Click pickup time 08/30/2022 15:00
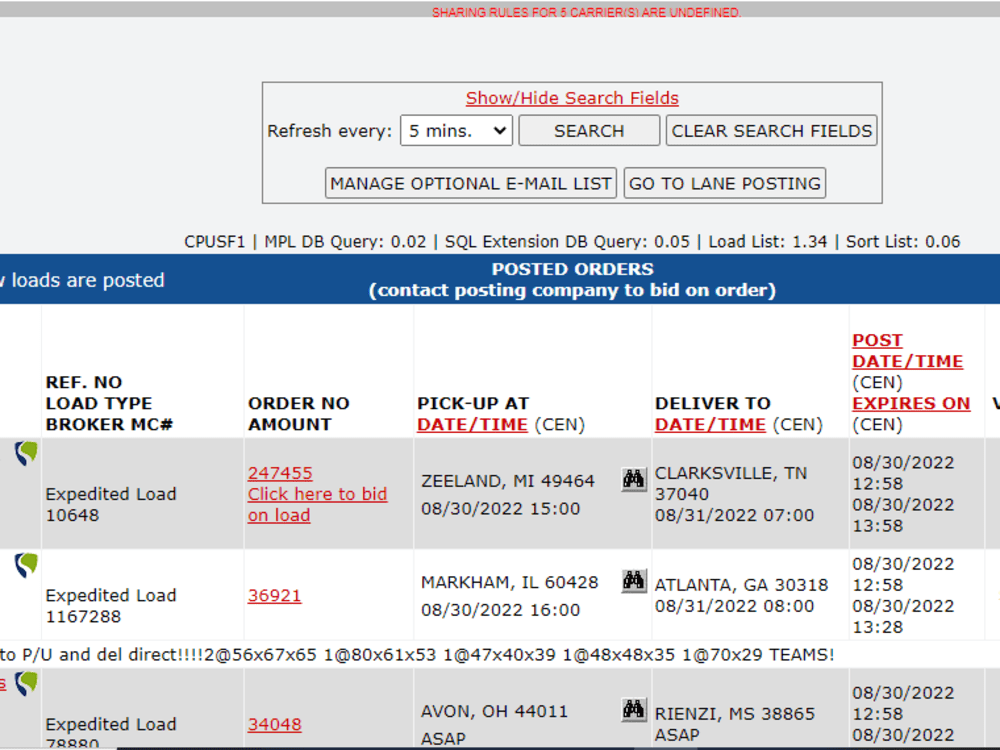The height and width of the screenshot is (750, 1000). pyautogui.click(x=501, y=509)
